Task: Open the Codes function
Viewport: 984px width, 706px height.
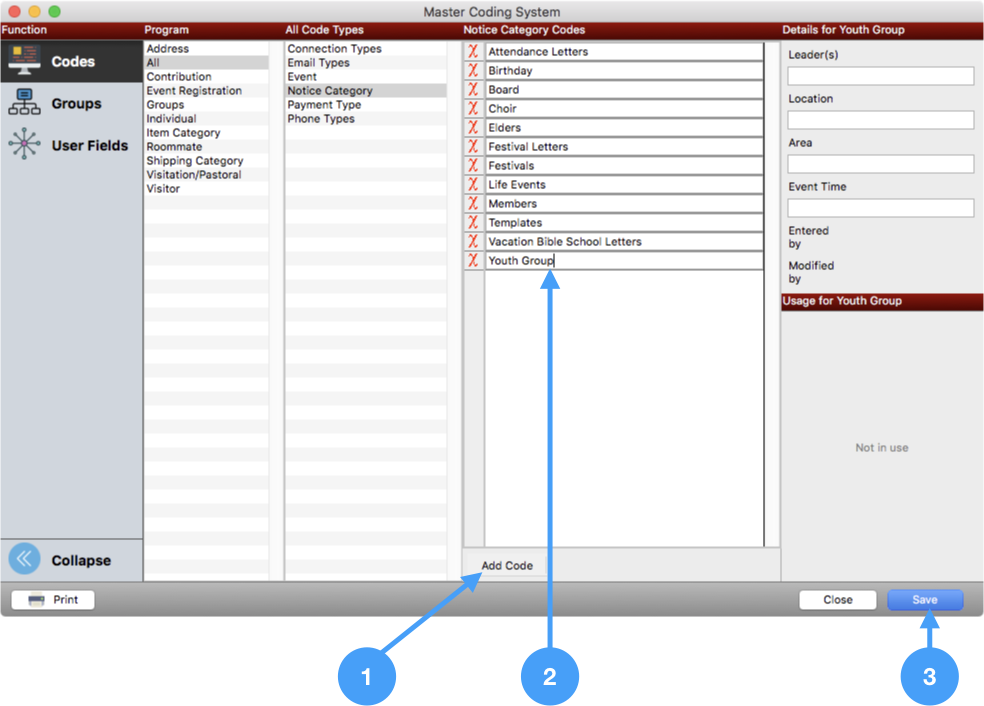Action: [72, 62]
